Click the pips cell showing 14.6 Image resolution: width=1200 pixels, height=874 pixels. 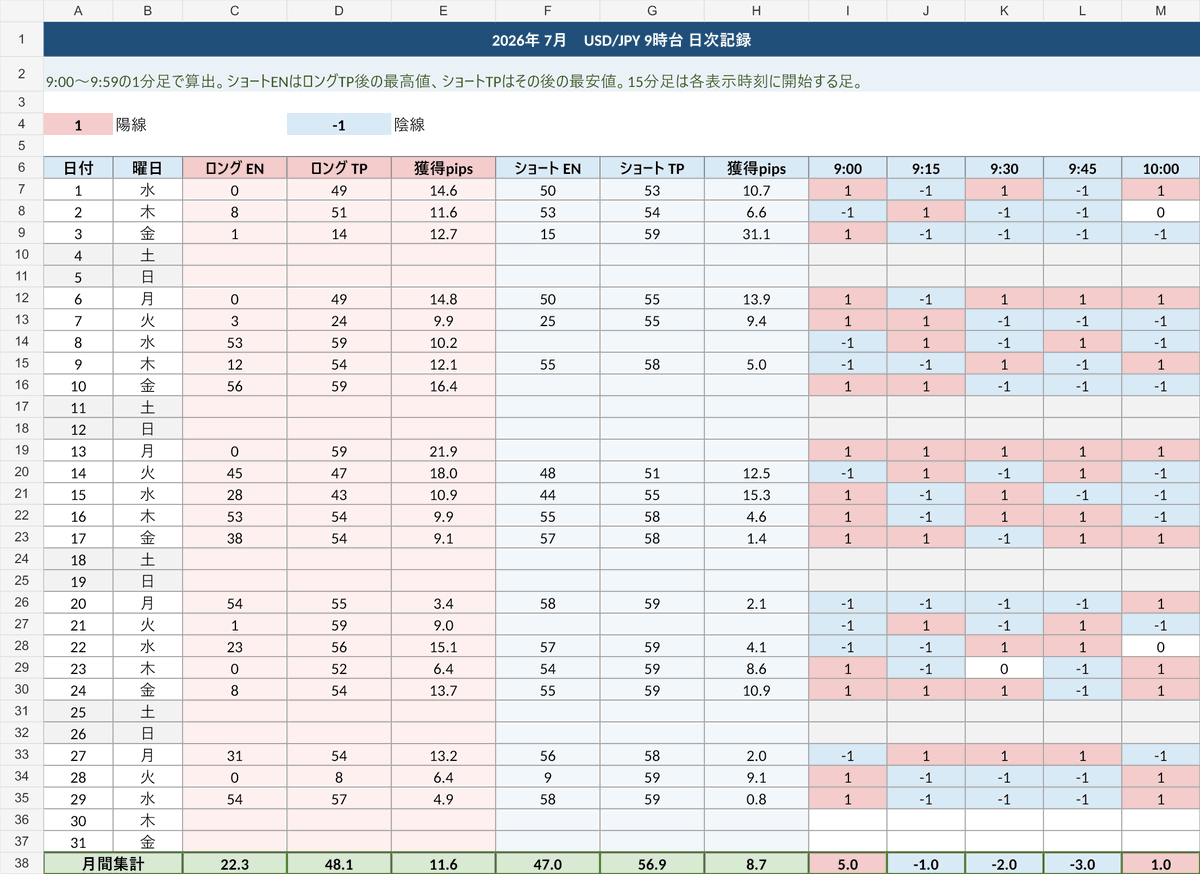442,190
